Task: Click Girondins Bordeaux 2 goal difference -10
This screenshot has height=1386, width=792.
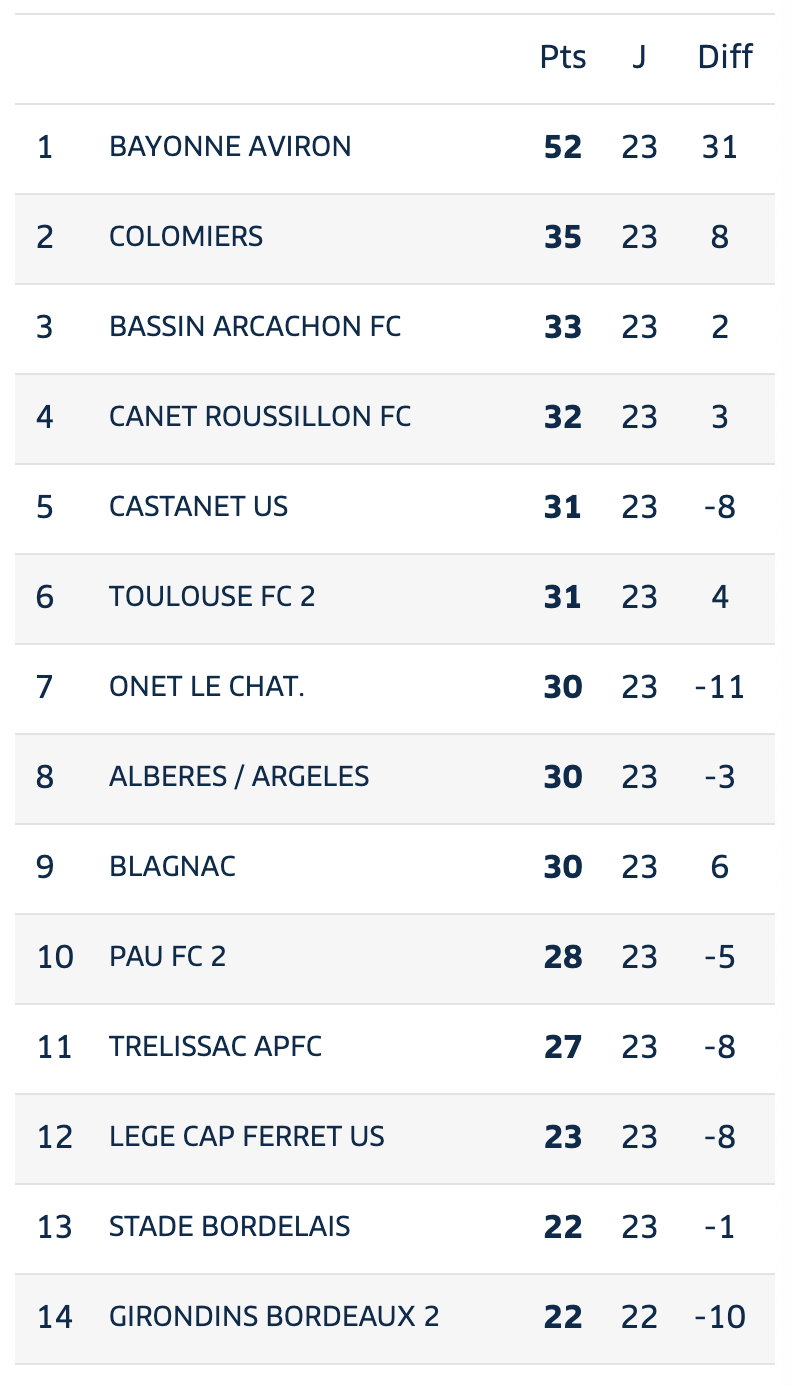Action: (x=720, y=1318)
